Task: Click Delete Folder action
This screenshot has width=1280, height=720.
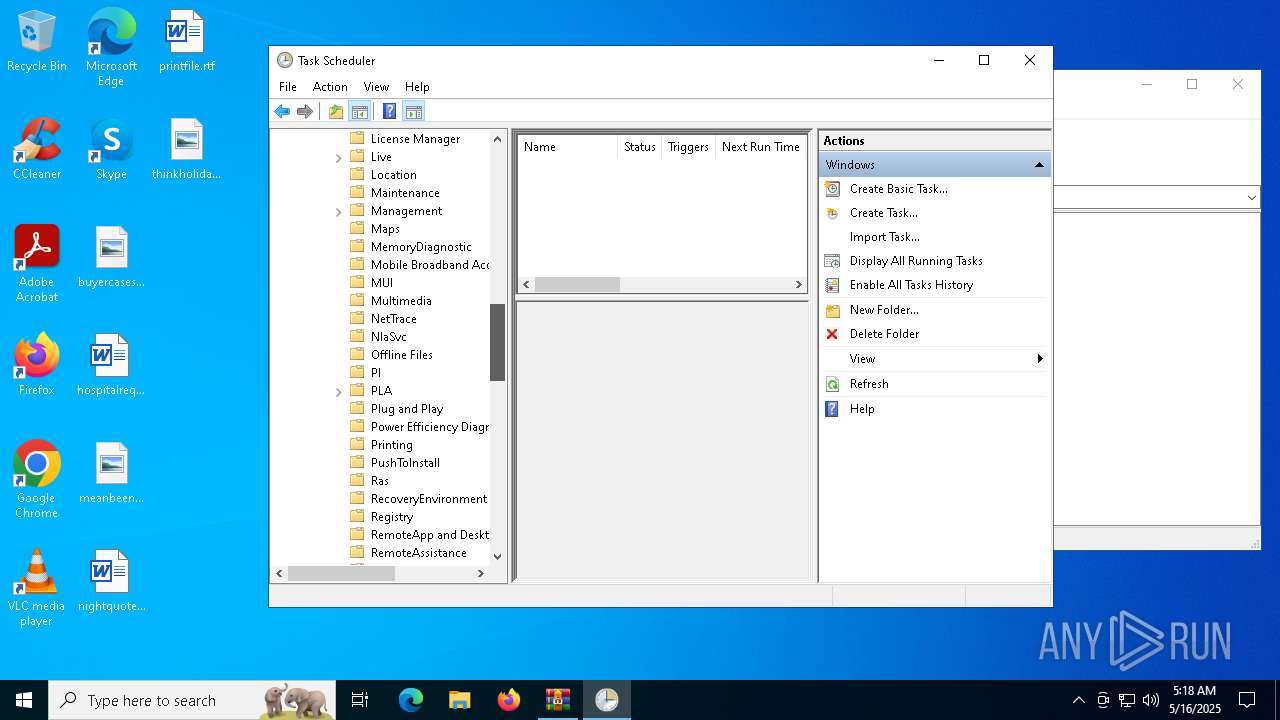Action: click(x=884, y=334)
